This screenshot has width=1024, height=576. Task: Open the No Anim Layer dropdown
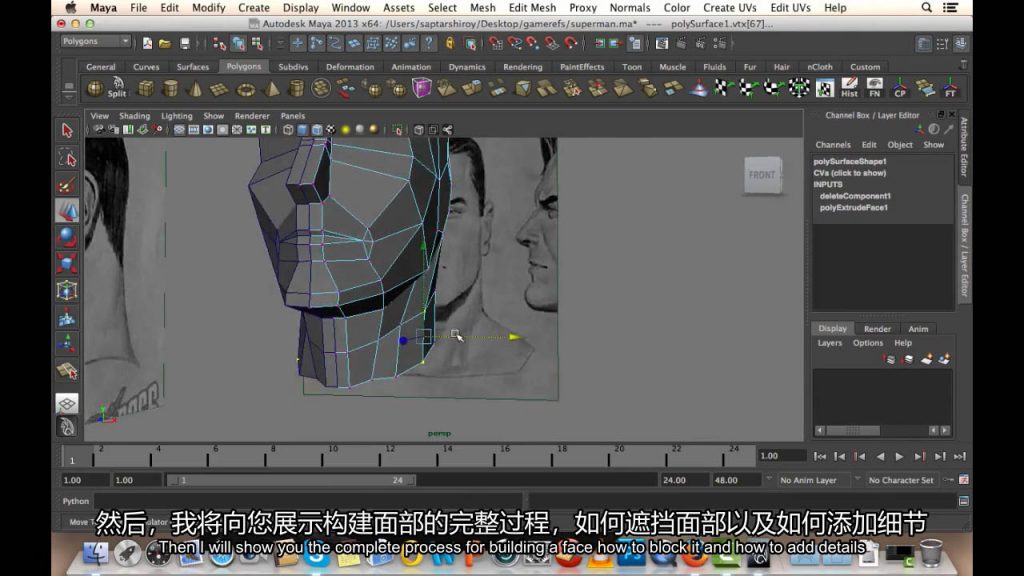813,480
